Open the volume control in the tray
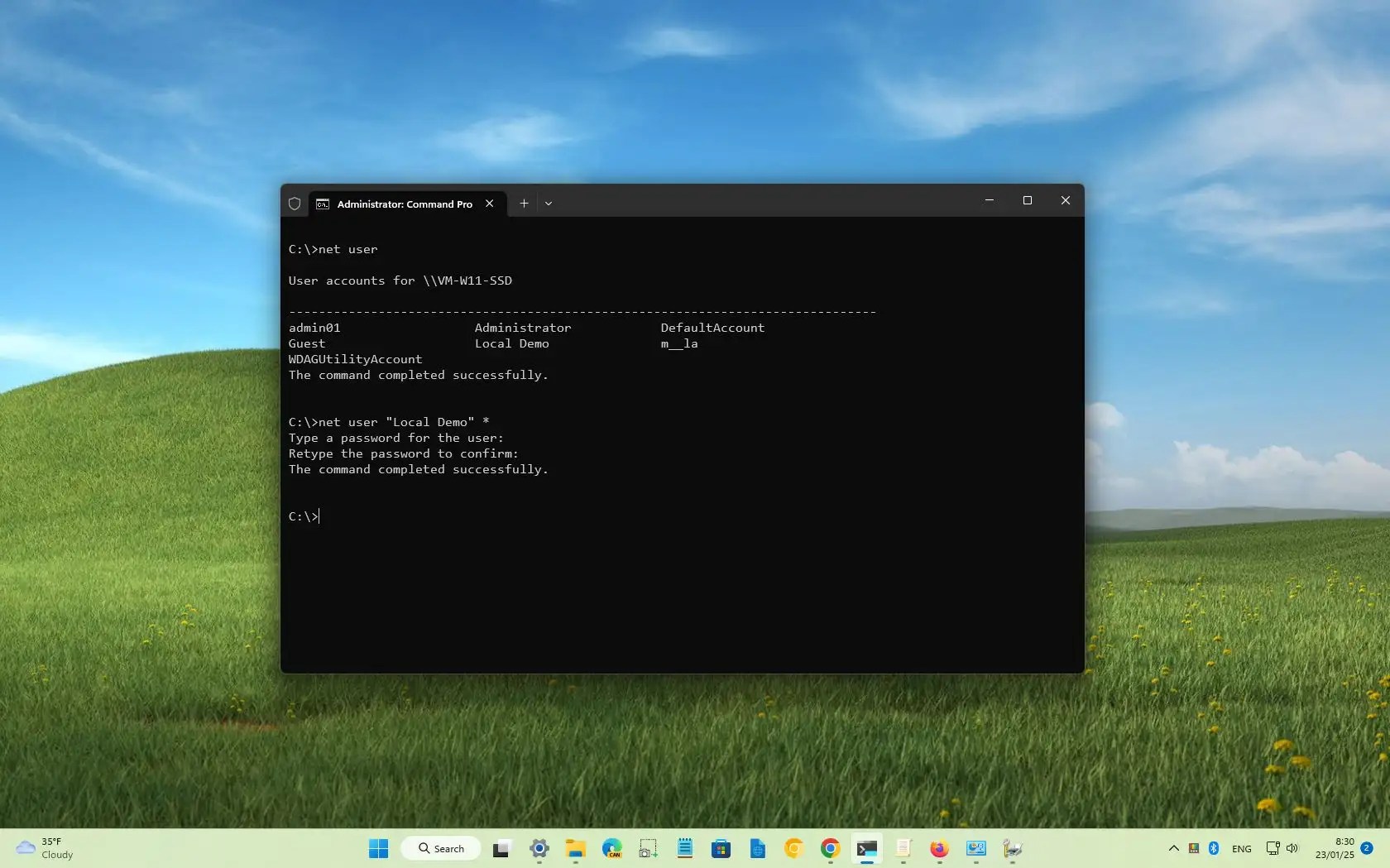This screenshot has height=868, width=1390. tap(1292, 848)
